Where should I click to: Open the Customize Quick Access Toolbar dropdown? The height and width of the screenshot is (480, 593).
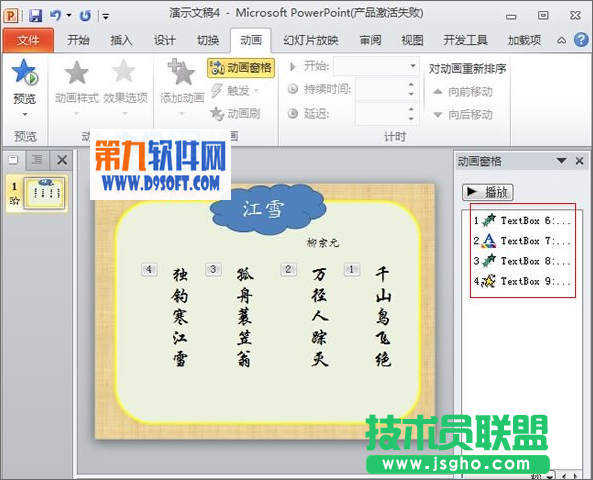(x=106, y=16)
